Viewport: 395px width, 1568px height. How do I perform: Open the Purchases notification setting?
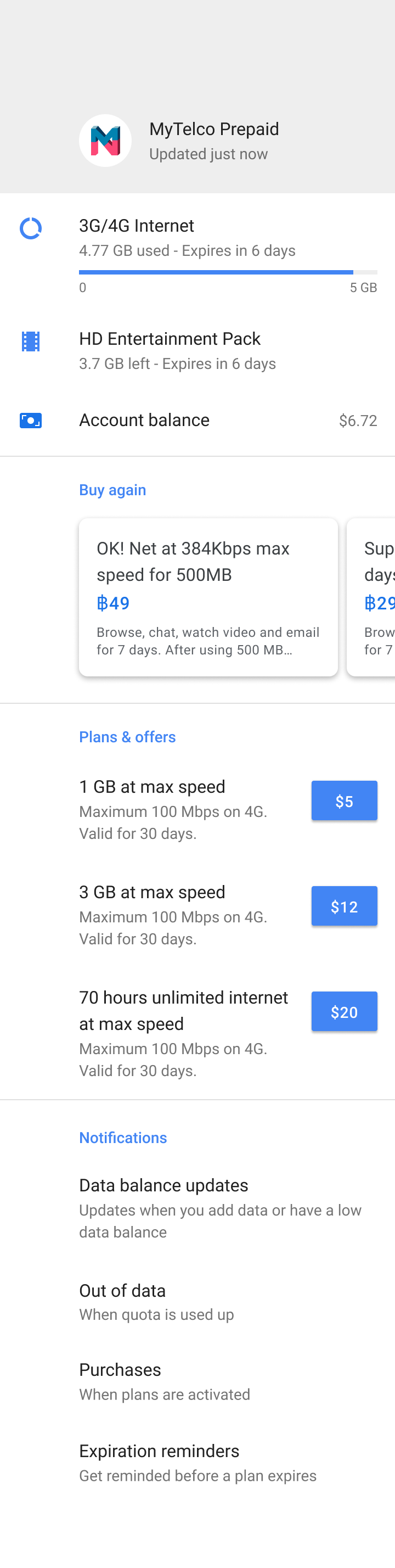click(x=197, y=1381)
